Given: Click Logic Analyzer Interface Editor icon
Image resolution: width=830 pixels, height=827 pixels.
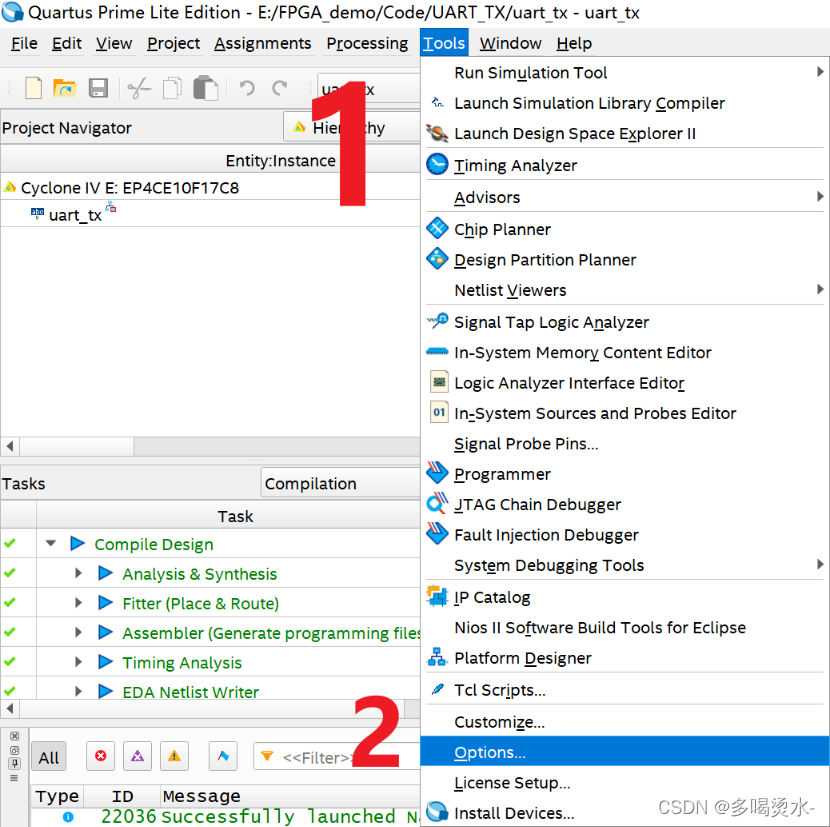Looking at the screenshot, I should pos(439,382).
